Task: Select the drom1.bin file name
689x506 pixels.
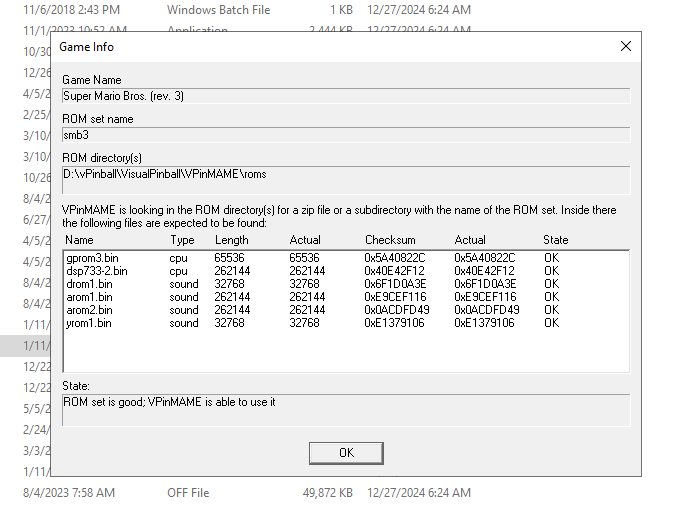Action: (89, 284)
